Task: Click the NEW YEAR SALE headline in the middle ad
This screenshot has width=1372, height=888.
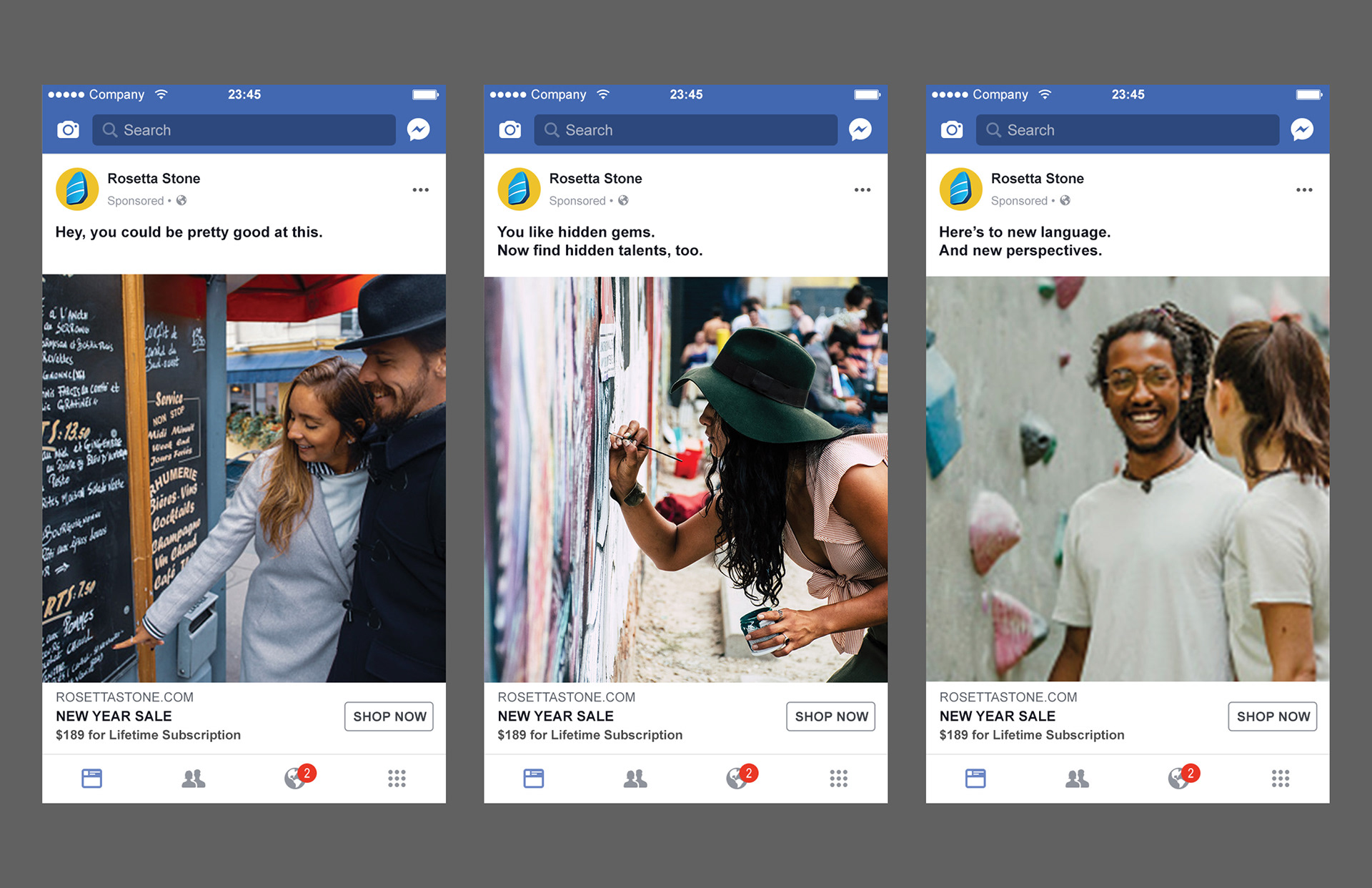Action: (555, 716)
